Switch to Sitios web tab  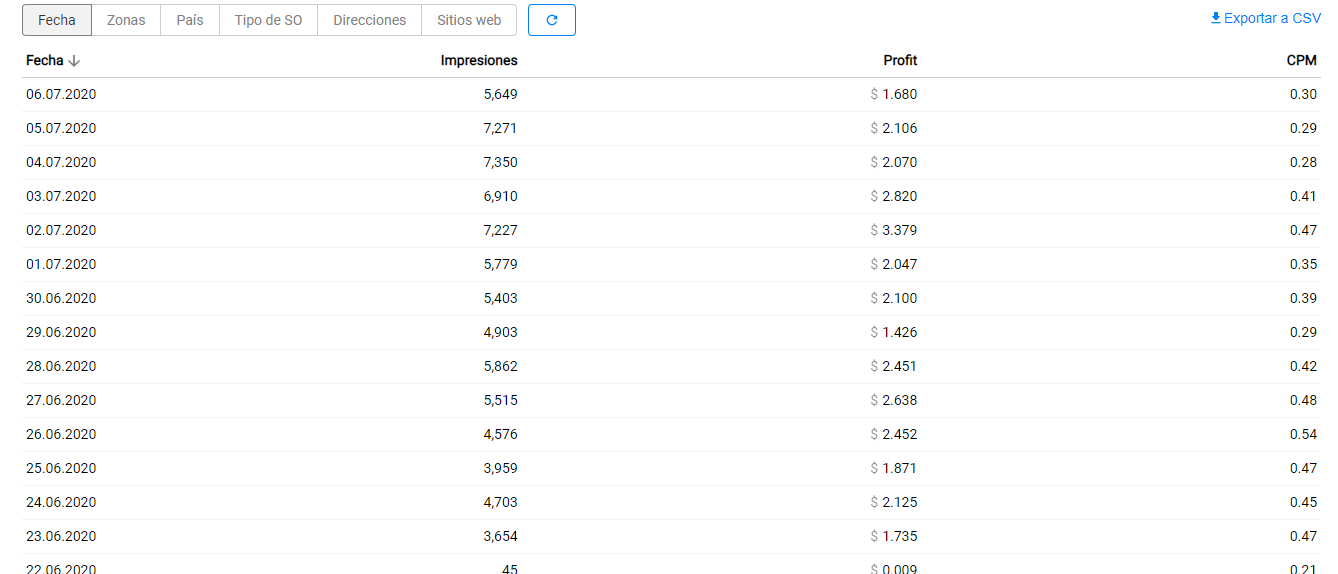tap(469, 20)
